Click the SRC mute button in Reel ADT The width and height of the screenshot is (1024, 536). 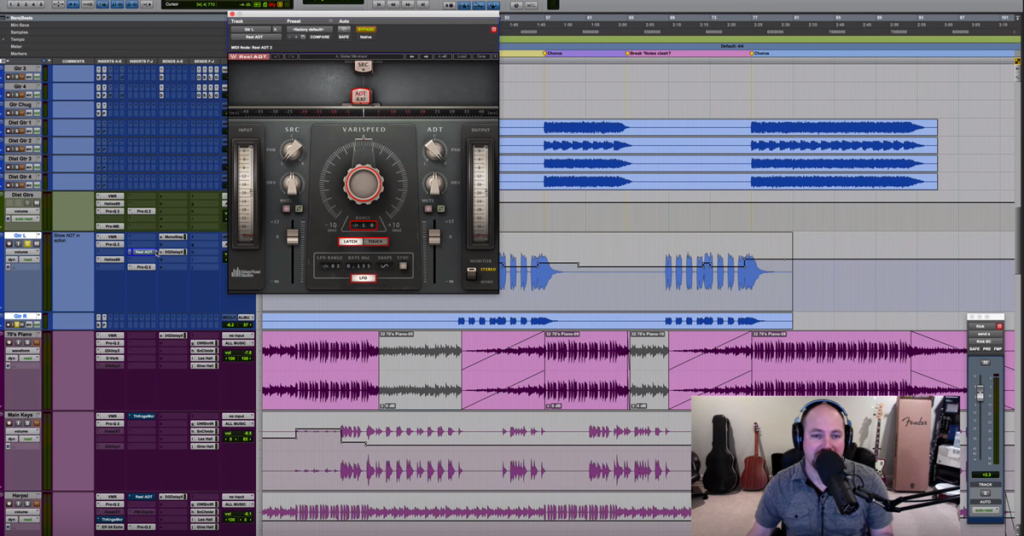click(286, 209)
